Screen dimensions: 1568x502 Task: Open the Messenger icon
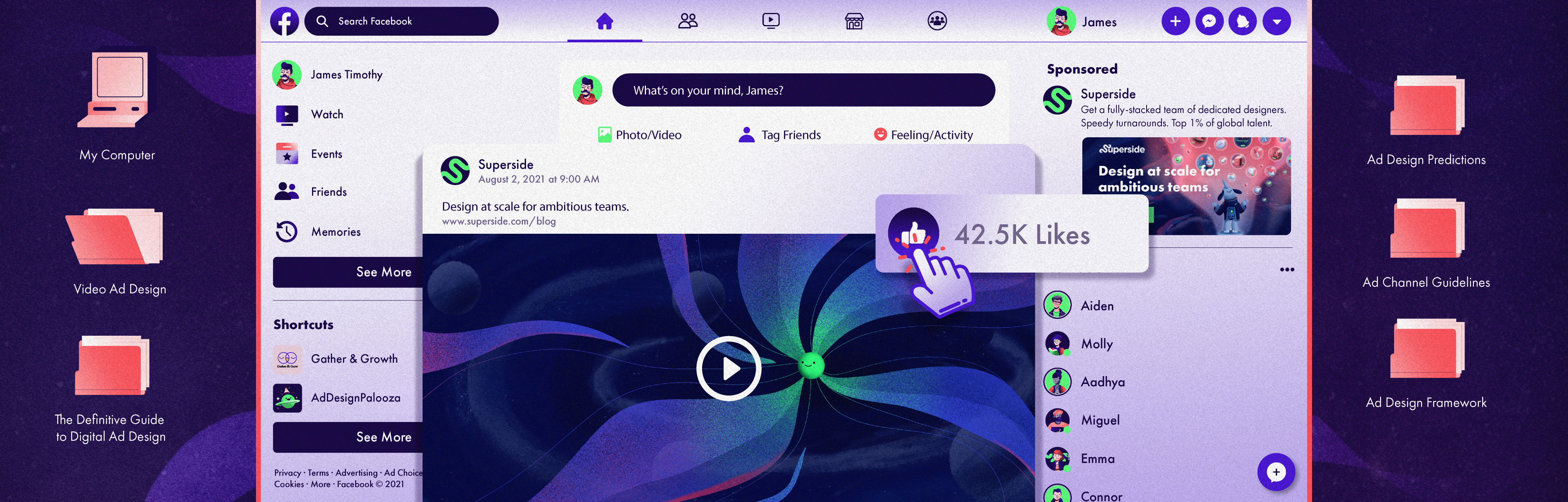click(x=1209, y=21)
